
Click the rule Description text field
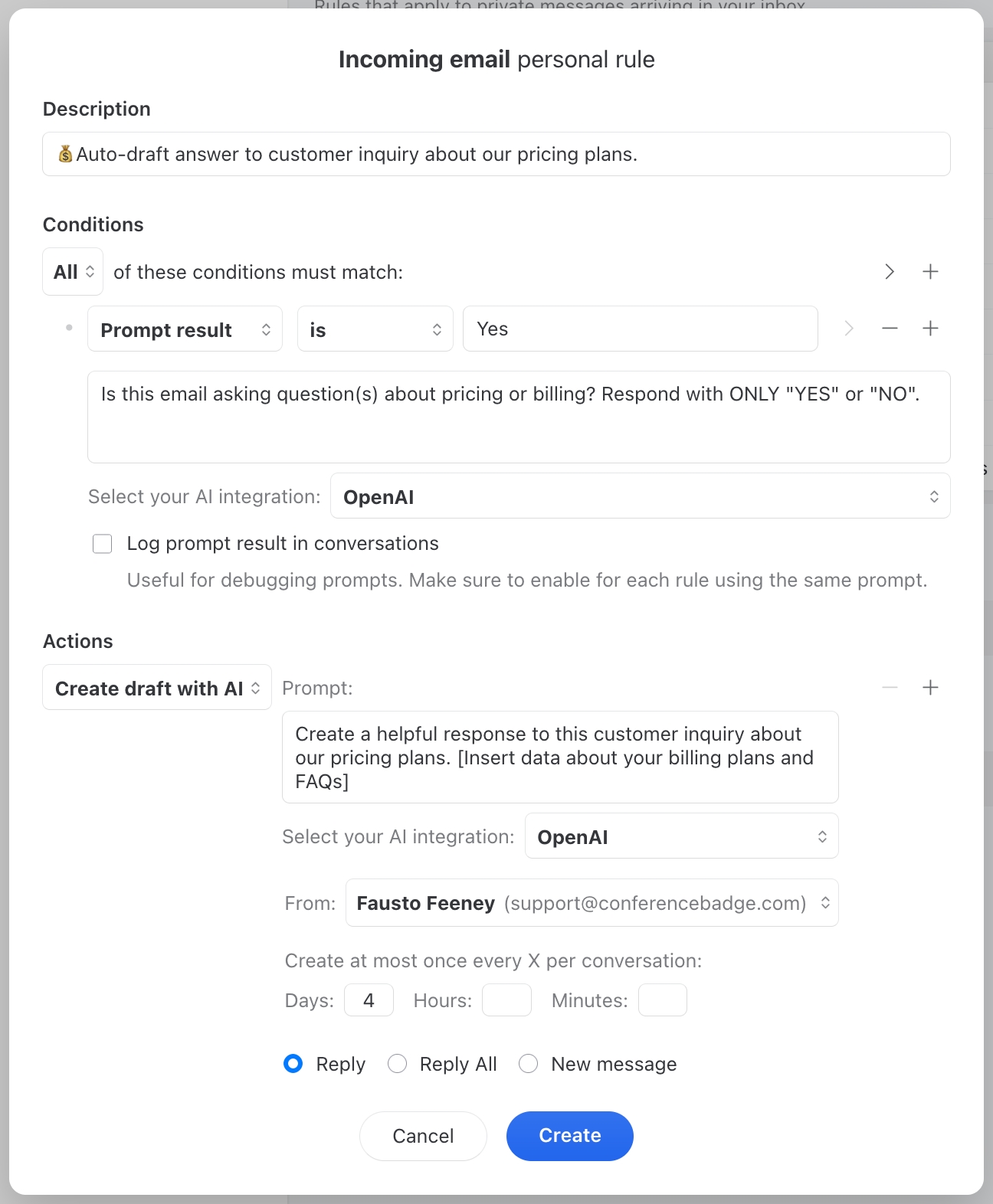(496, 155)
